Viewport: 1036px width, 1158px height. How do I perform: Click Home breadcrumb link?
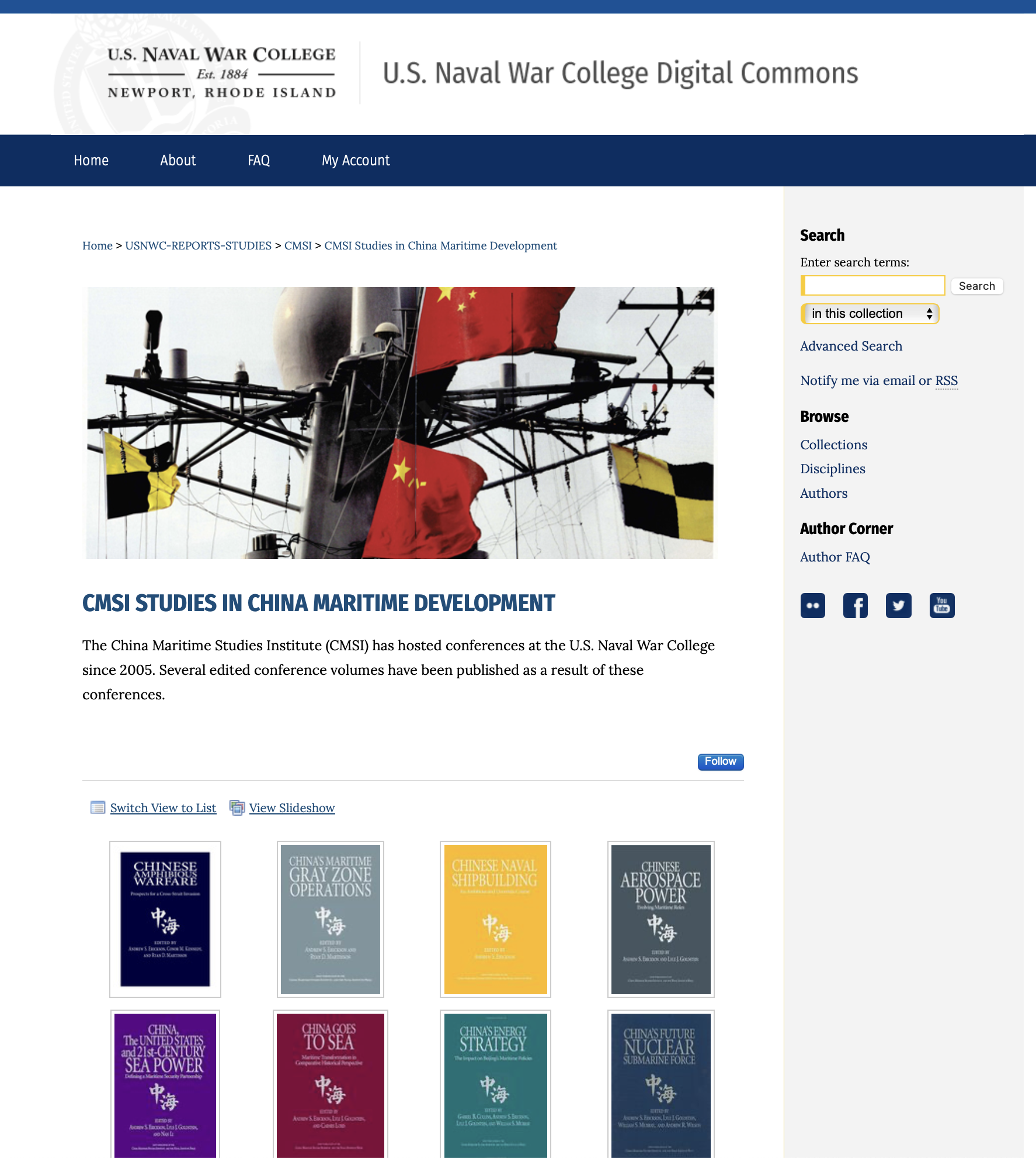[98, 245]
